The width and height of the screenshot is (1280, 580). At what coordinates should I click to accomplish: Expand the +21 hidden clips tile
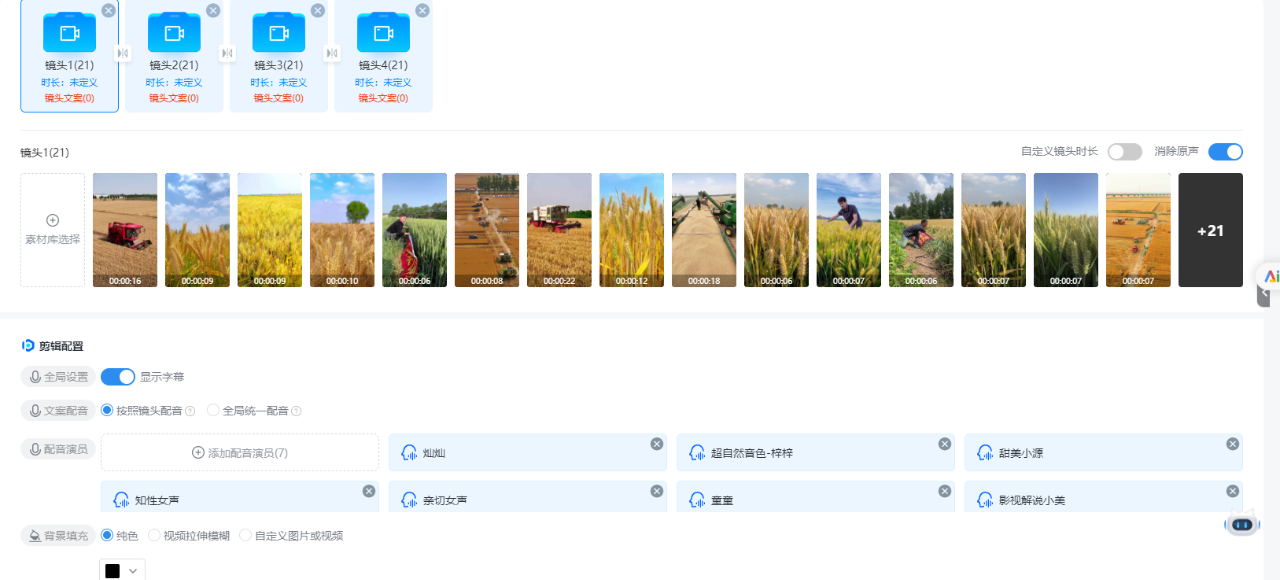tap(1210, 230)
